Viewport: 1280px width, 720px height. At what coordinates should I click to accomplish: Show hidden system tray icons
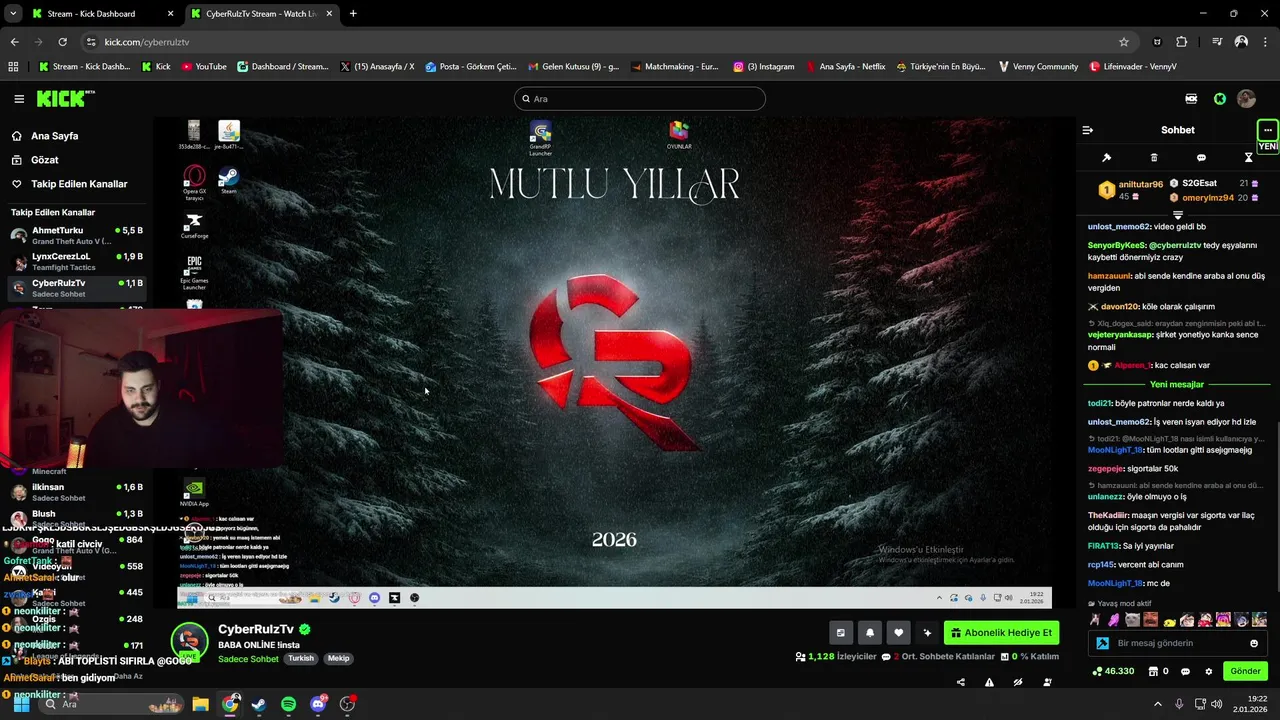coord(1158,704)
